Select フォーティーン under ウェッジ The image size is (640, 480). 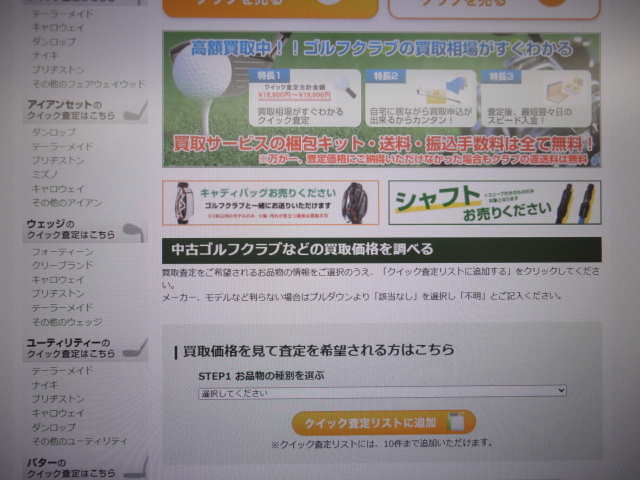click(62, 251)
